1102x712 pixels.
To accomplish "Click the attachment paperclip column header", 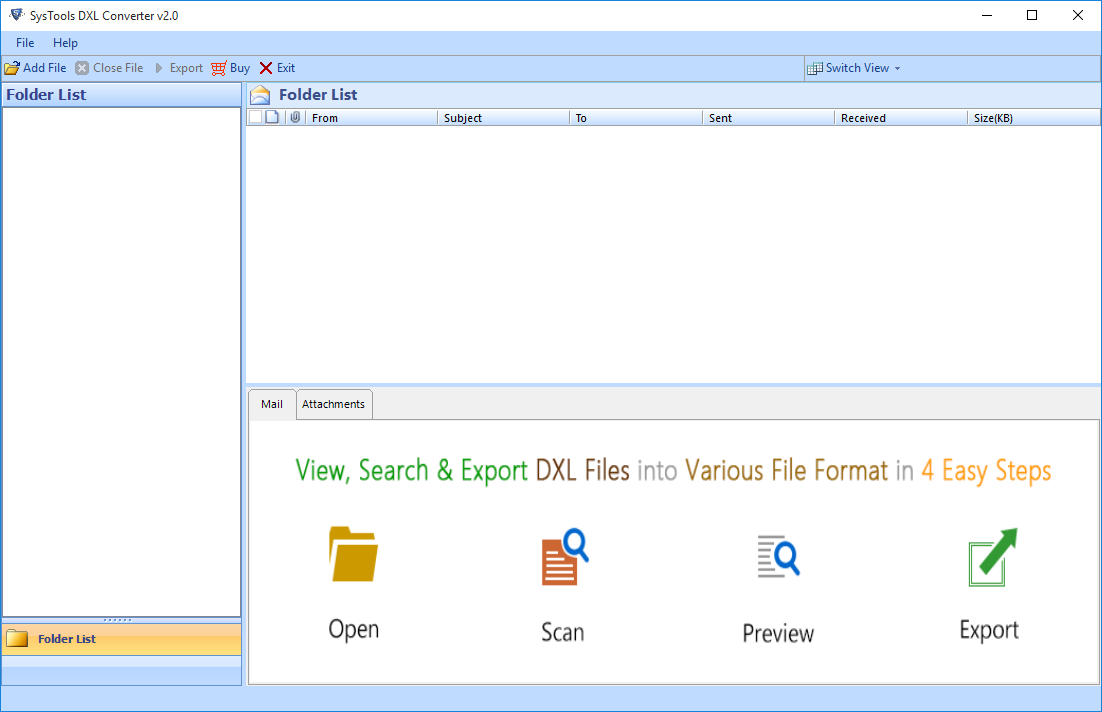I will (x=295, y=117).
